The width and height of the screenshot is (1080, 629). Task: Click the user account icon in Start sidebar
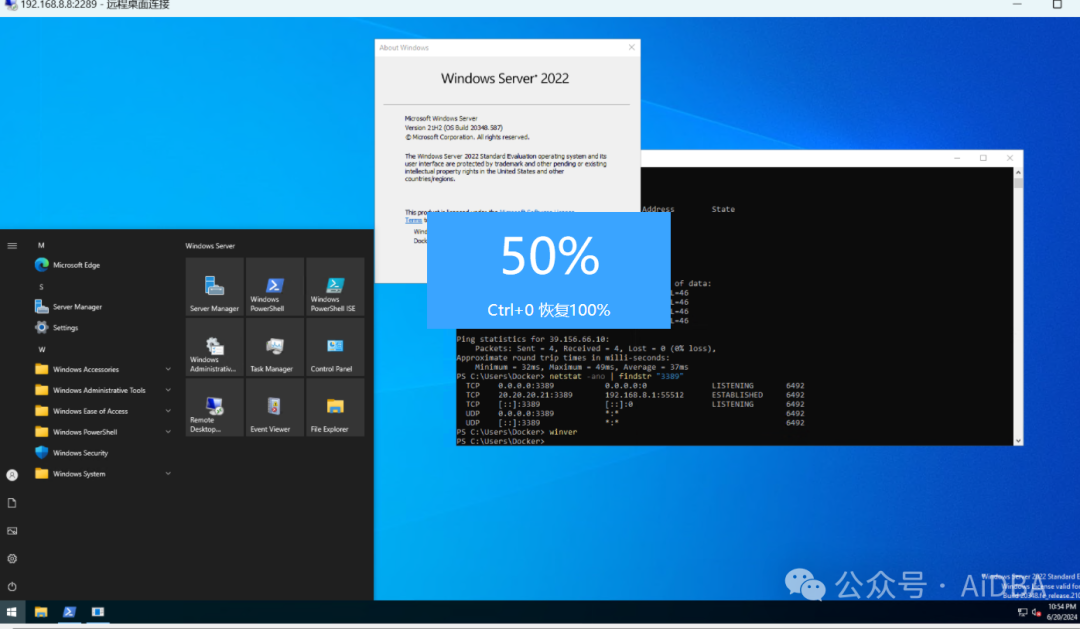(x=12, y=475)
